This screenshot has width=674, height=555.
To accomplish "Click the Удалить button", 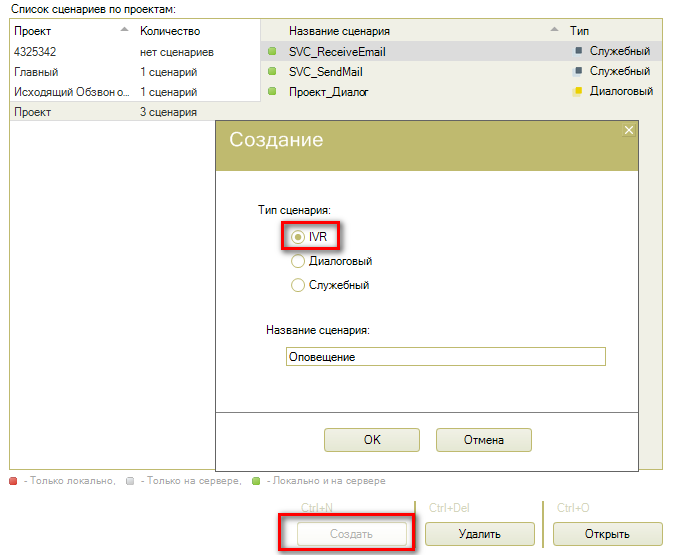I will [x=479, y=534].
